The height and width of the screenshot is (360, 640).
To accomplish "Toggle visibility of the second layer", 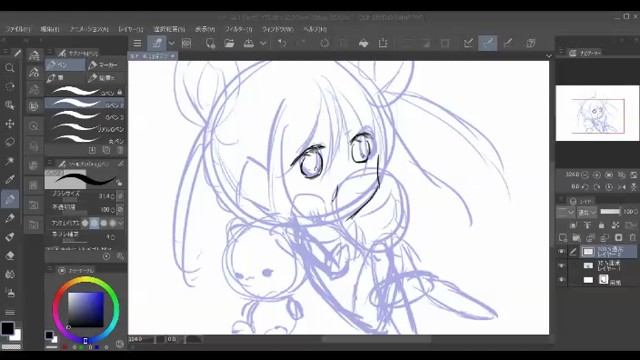I will [562, 266].
